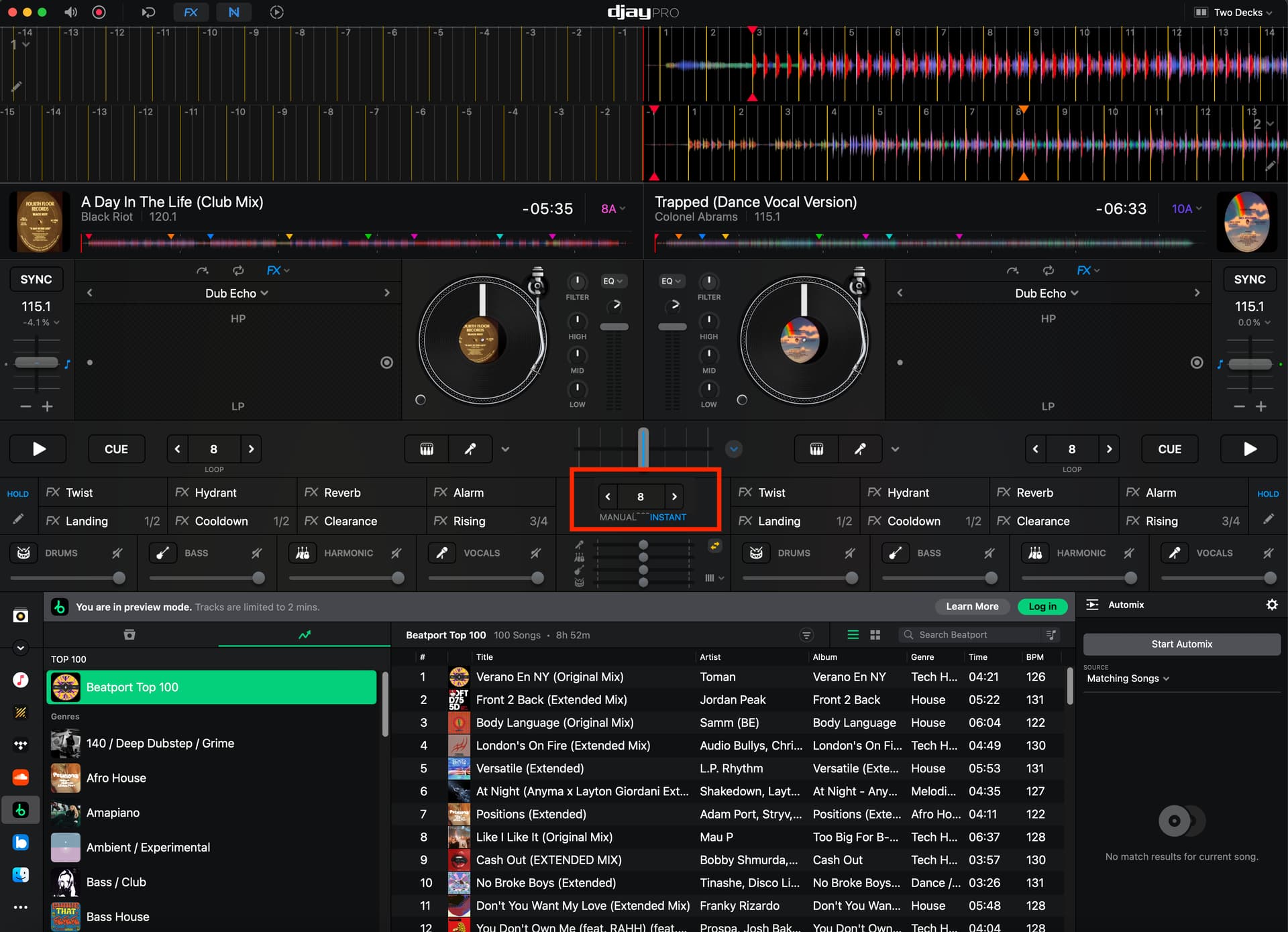The height and width of the screenshot is (932, 1288).
Task: Toggle SYNC on the right deck
Action: pos(1250,280)
